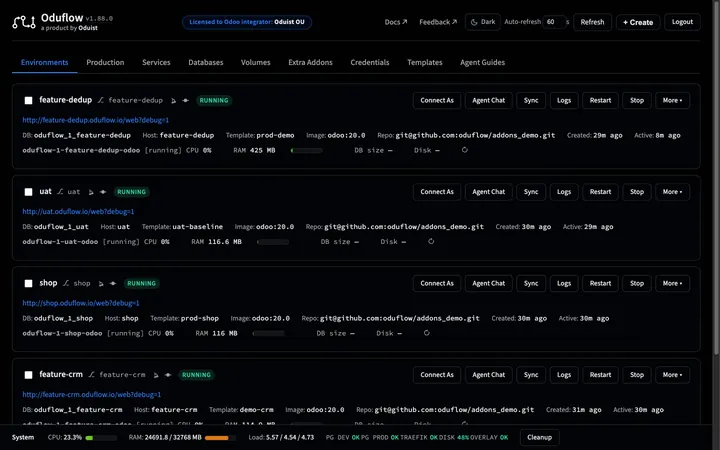Screen dimensions: 720x450
Task: Click the merge icon in the feature-crm row
Action: point(156,375)
